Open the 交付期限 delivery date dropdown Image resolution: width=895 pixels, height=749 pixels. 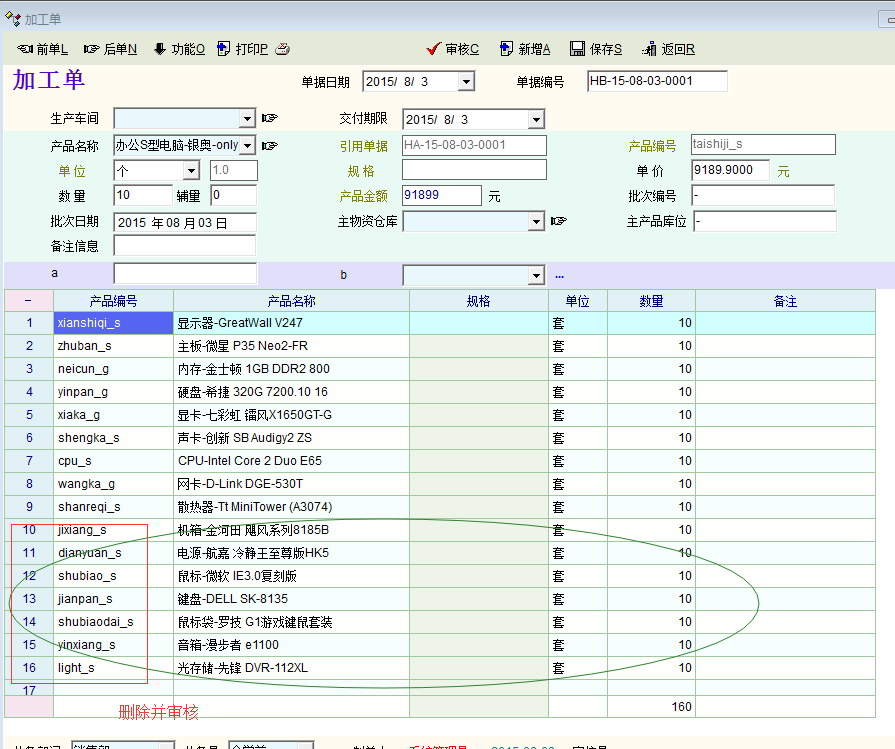535,120
